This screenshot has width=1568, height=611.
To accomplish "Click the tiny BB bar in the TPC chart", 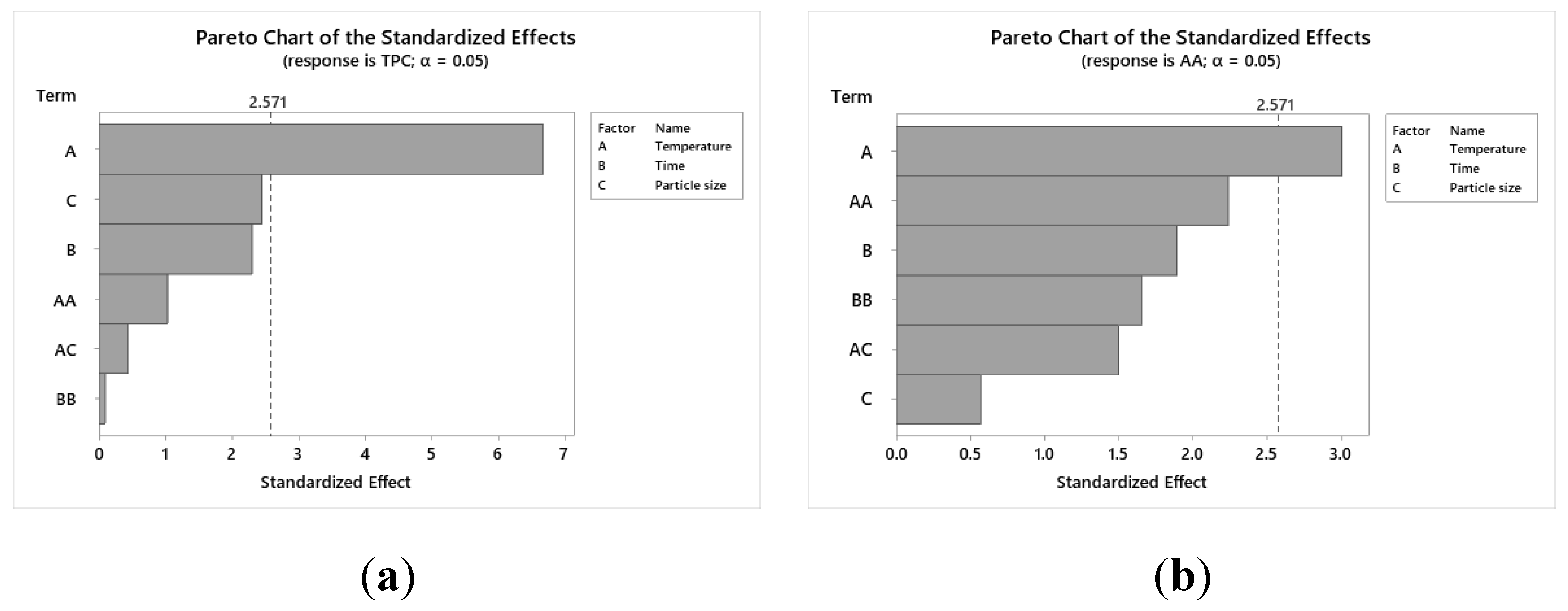I will (102, 399).
